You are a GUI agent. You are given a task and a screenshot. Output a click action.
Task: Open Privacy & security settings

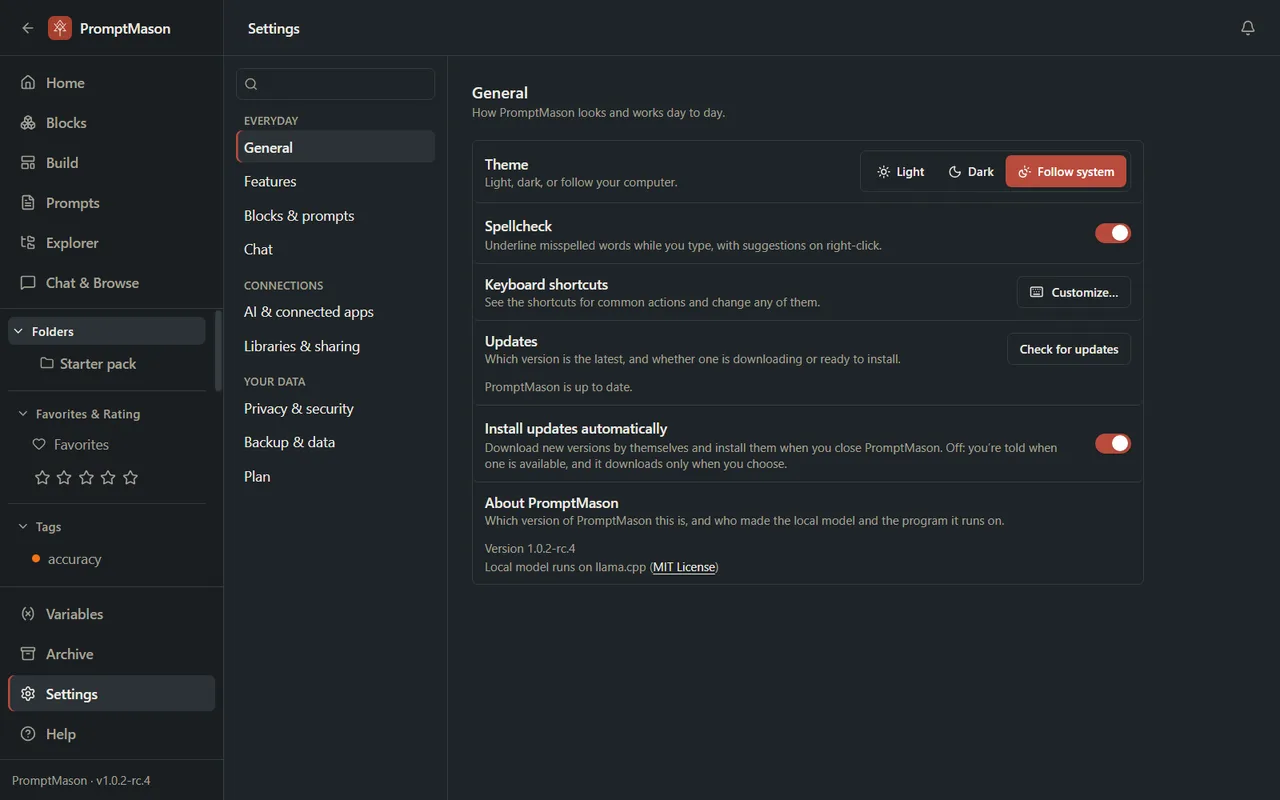[335, 409]
